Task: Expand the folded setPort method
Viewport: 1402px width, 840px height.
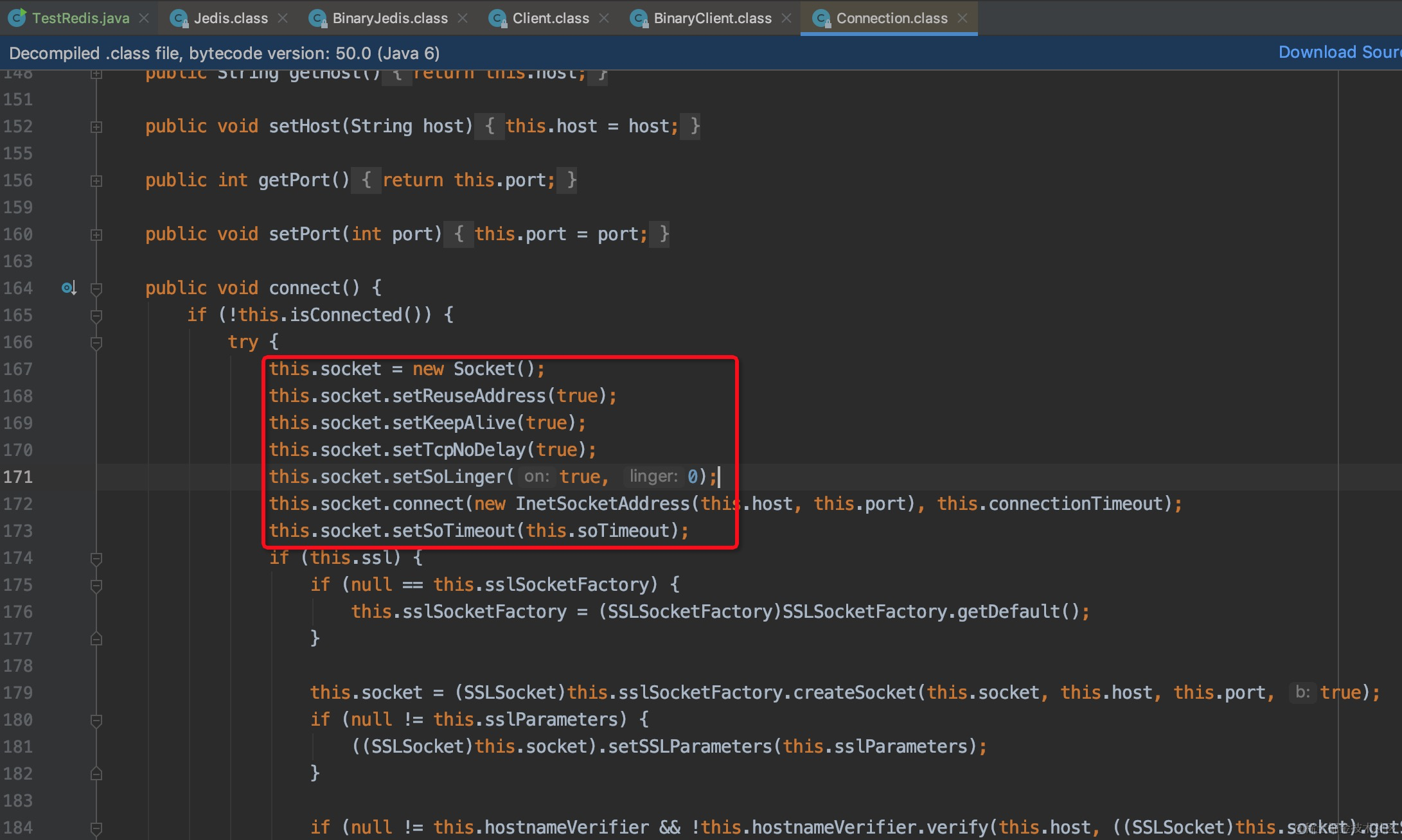Action: (96, 234)
